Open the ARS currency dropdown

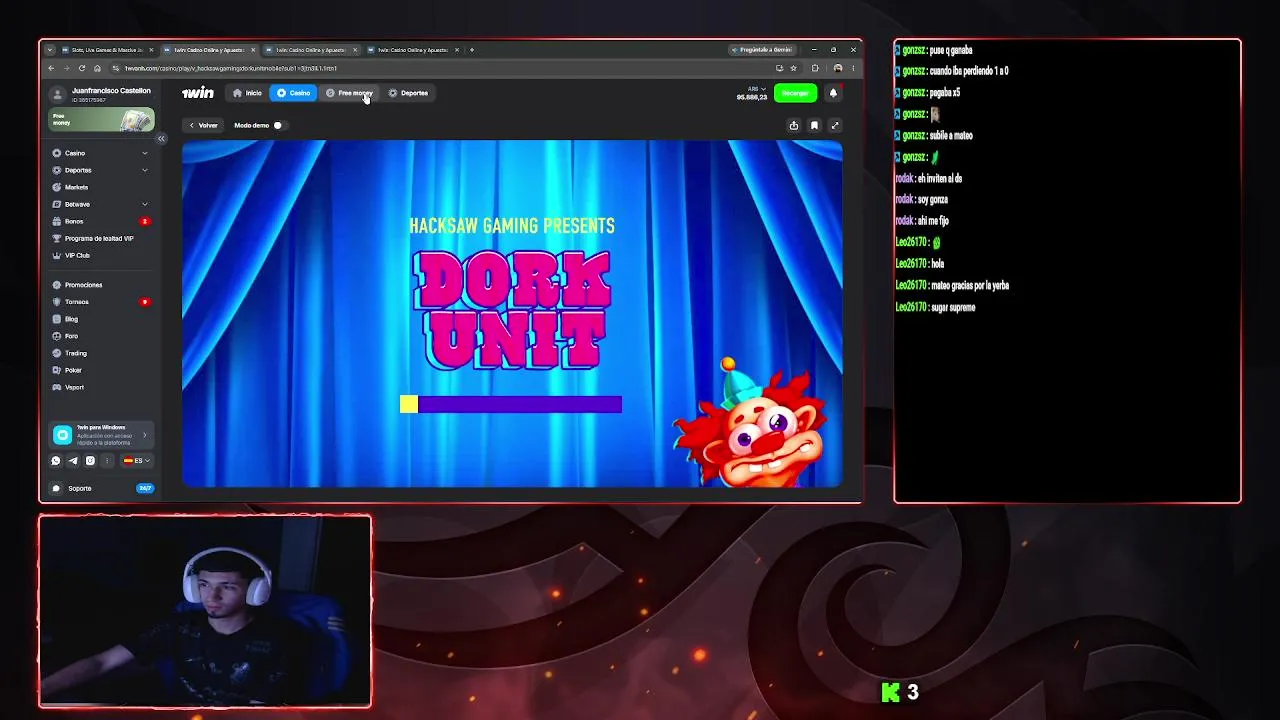[x=756, y=89]
